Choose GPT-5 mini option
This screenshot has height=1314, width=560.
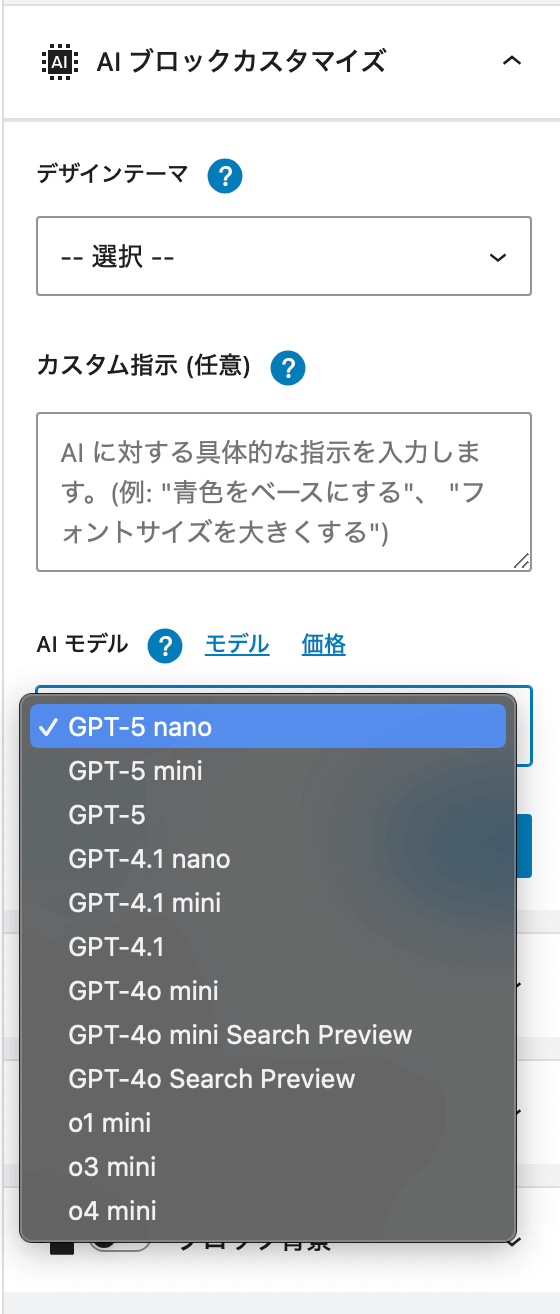[268, 771]
